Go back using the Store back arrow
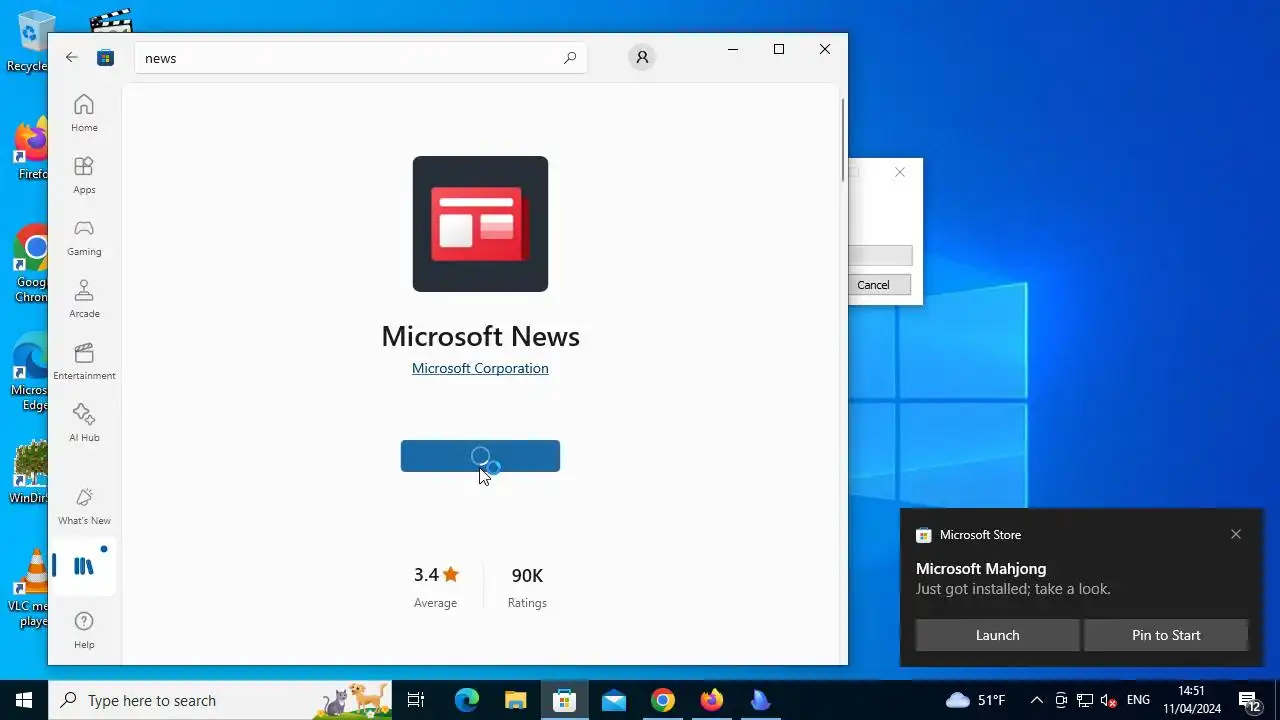The height and width of the screenshot is (720, 1280). [72, 58]
